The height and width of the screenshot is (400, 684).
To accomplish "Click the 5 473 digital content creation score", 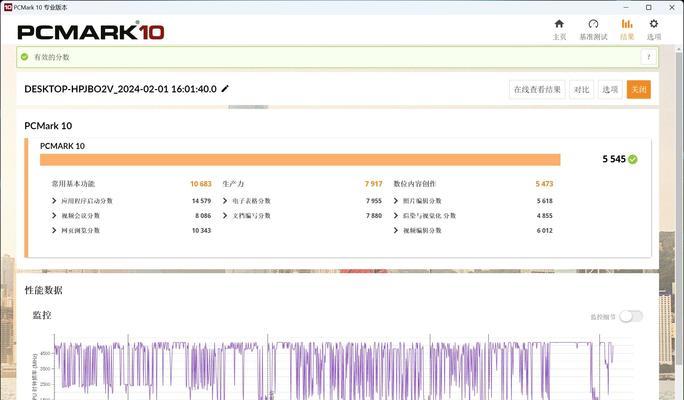I will [544, 184].
